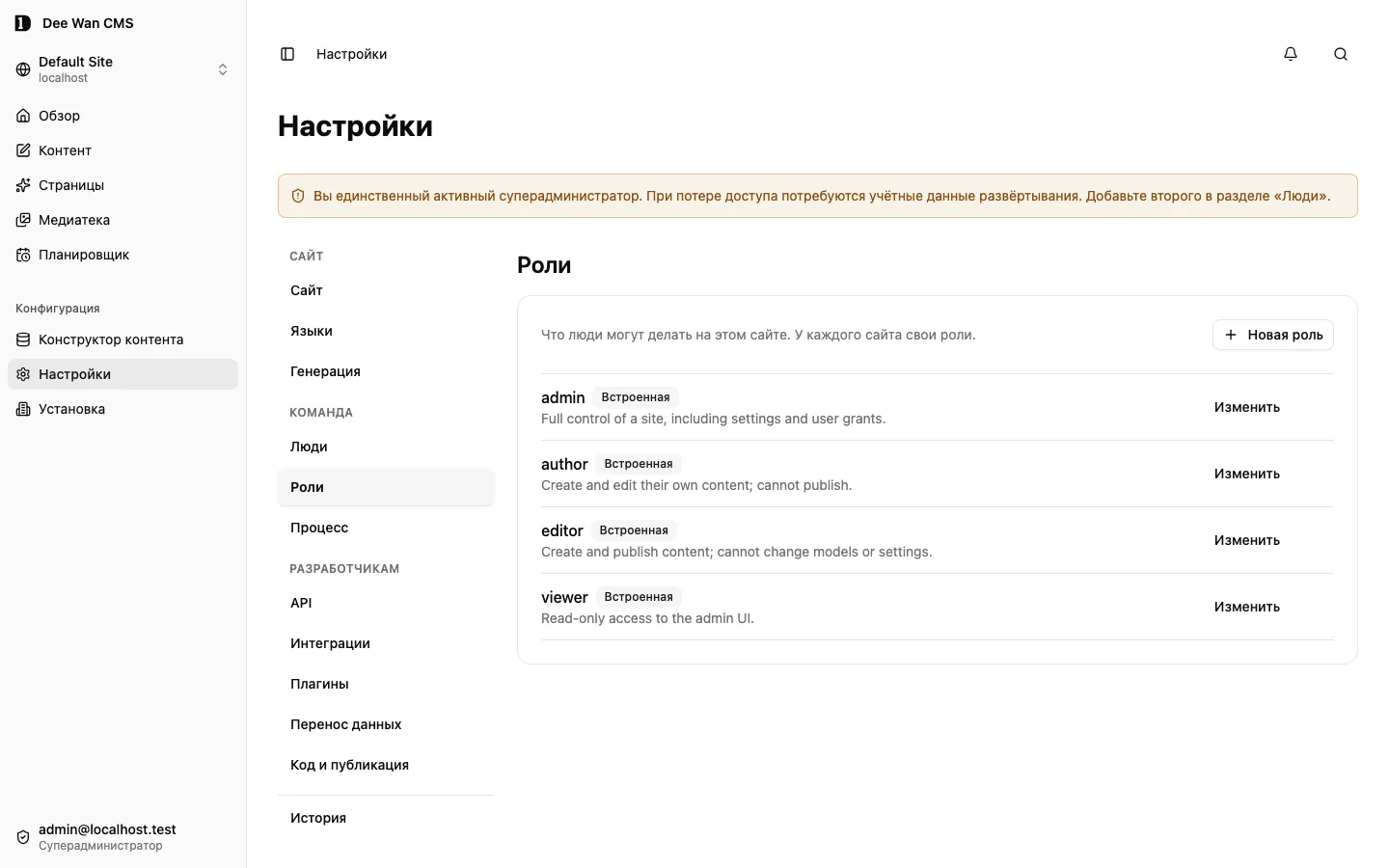1389x868 pixels.
Task: Expand the Default Site switcher
Action: (x=123, y=69)
